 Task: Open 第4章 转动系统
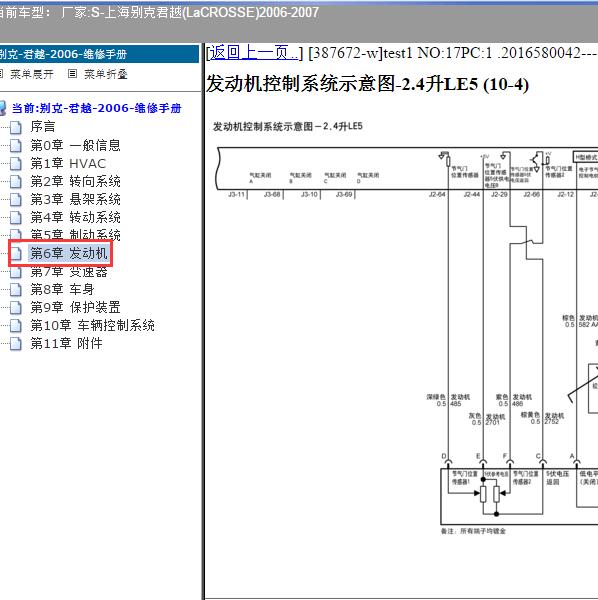tap(75, 217)
